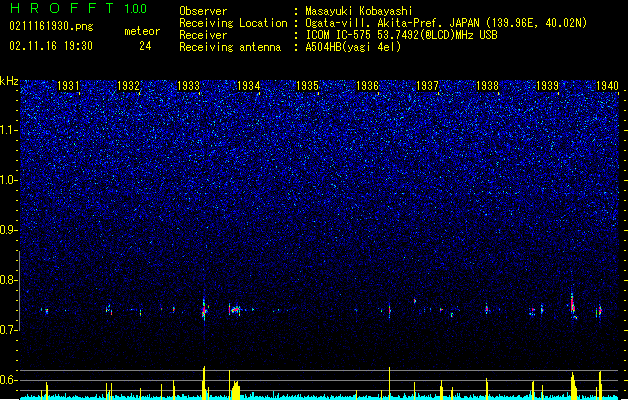This screenshot has width=629, height=400.
Task: Click the 0.8 frequency axis label
Action: [x=9, y=280]
